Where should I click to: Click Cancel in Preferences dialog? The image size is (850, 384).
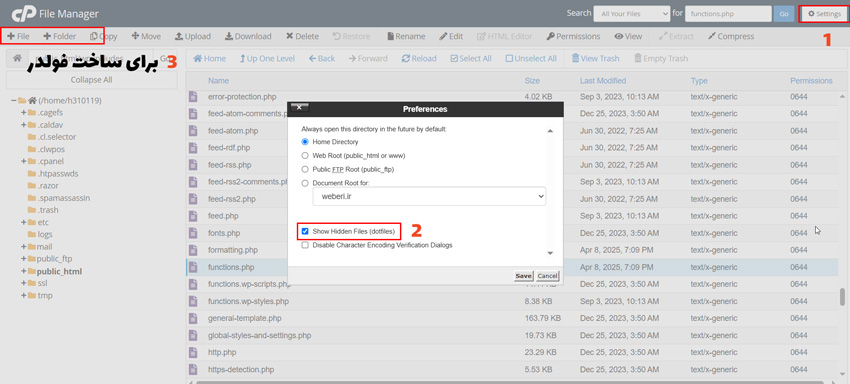pos(548,276)
